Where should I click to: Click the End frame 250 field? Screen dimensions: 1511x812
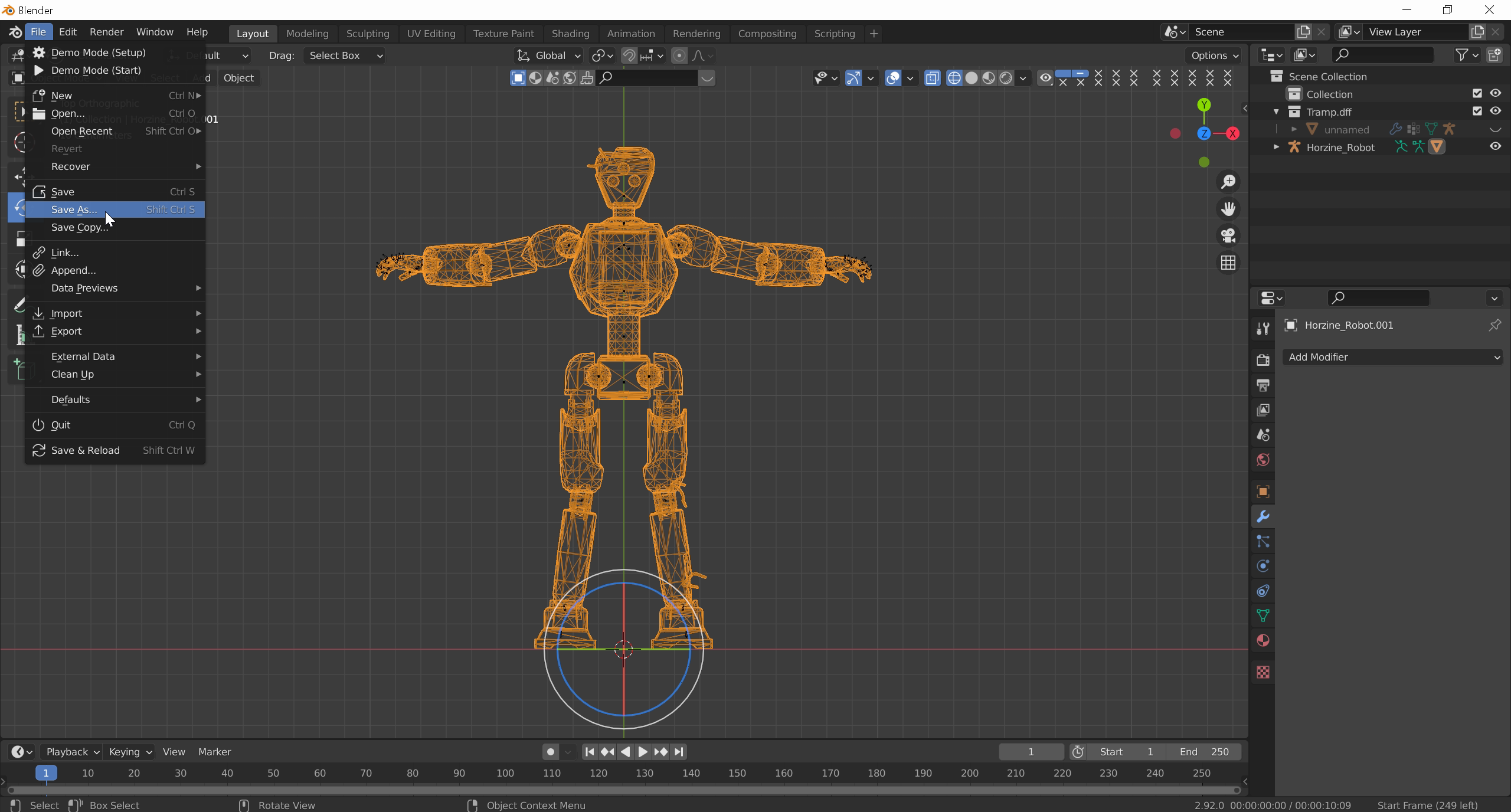(1204, 752)
